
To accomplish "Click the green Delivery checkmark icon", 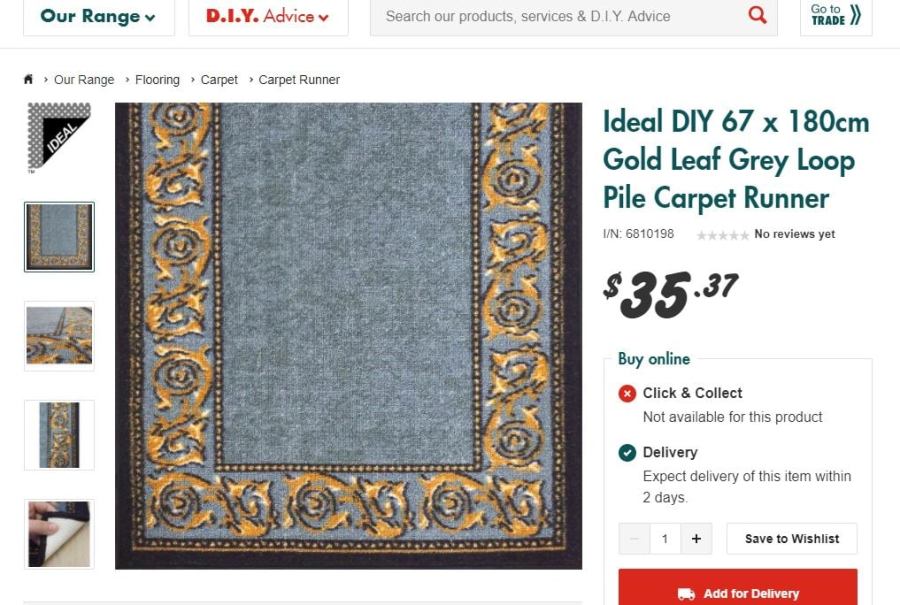I will coord(627,452).
